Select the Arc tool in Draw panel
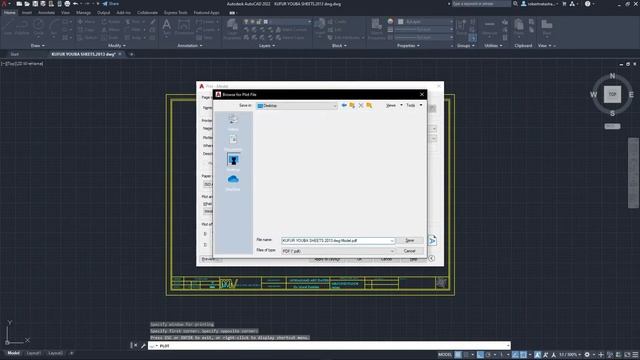This screenshot has width=640, height=360. [x=54, y=27]
